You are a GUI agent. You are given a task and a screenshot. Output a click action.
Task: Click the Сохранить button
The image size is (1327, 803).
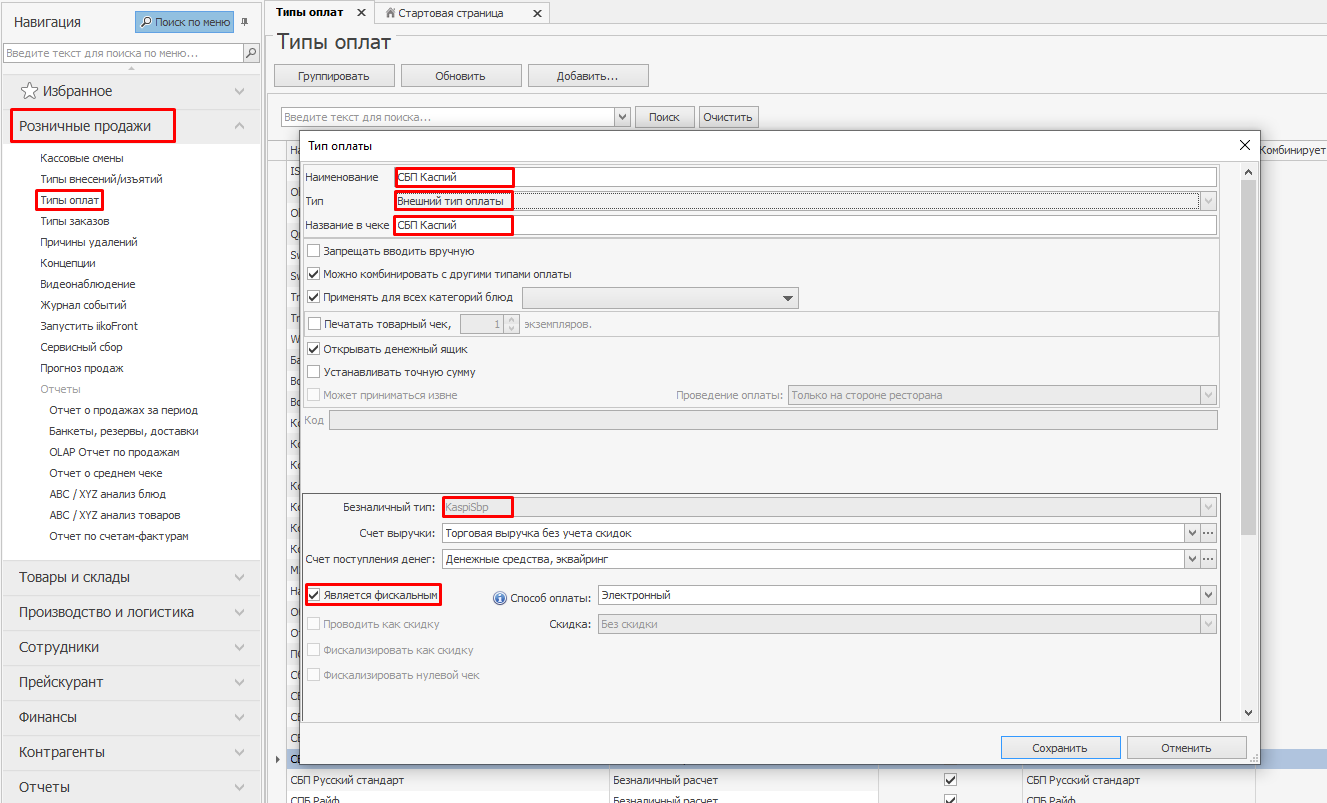(1060, 747)
